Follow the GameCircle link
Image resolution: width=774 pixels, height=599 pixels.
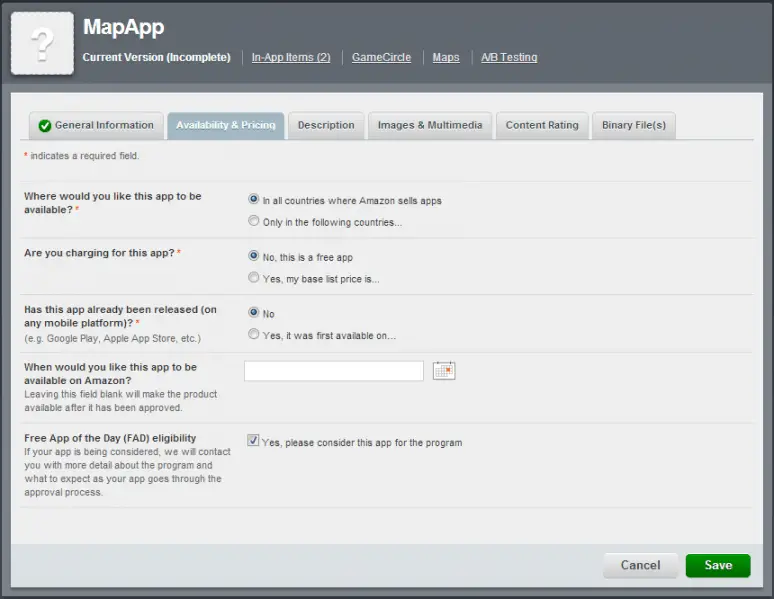[381, 57]
